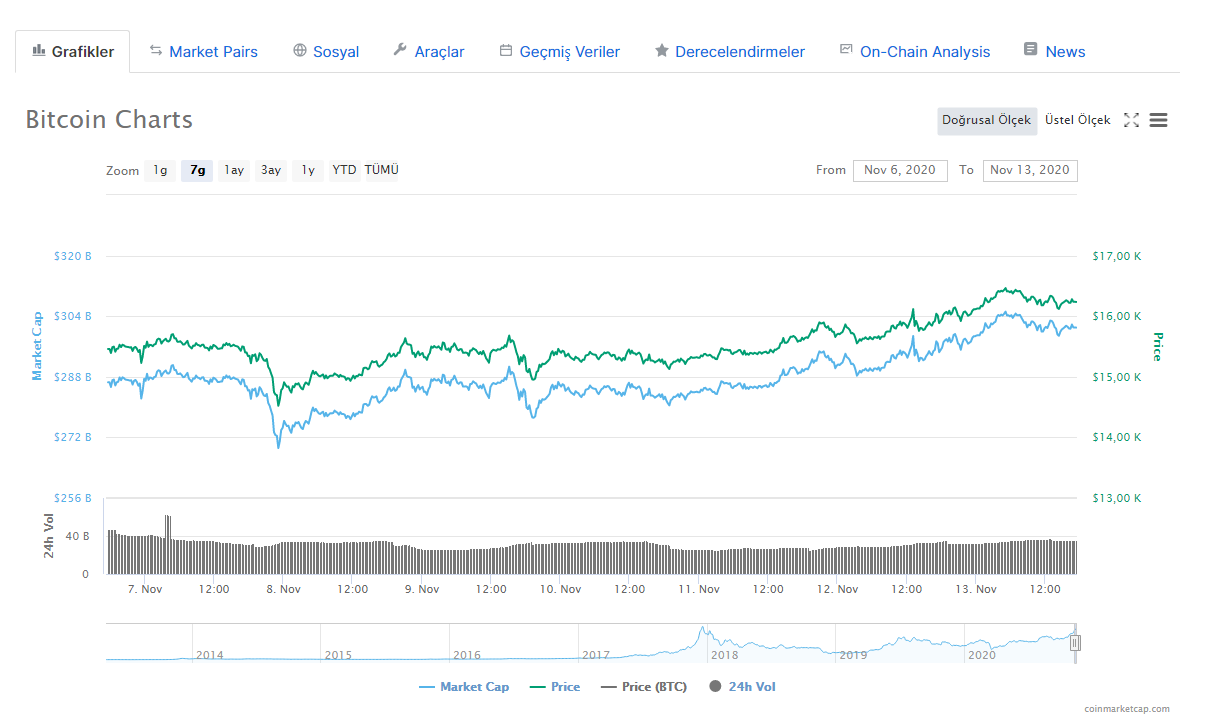Grab the navigator range slider handle
Viewport: 1221px width, 726px height.
(1075, 643)
